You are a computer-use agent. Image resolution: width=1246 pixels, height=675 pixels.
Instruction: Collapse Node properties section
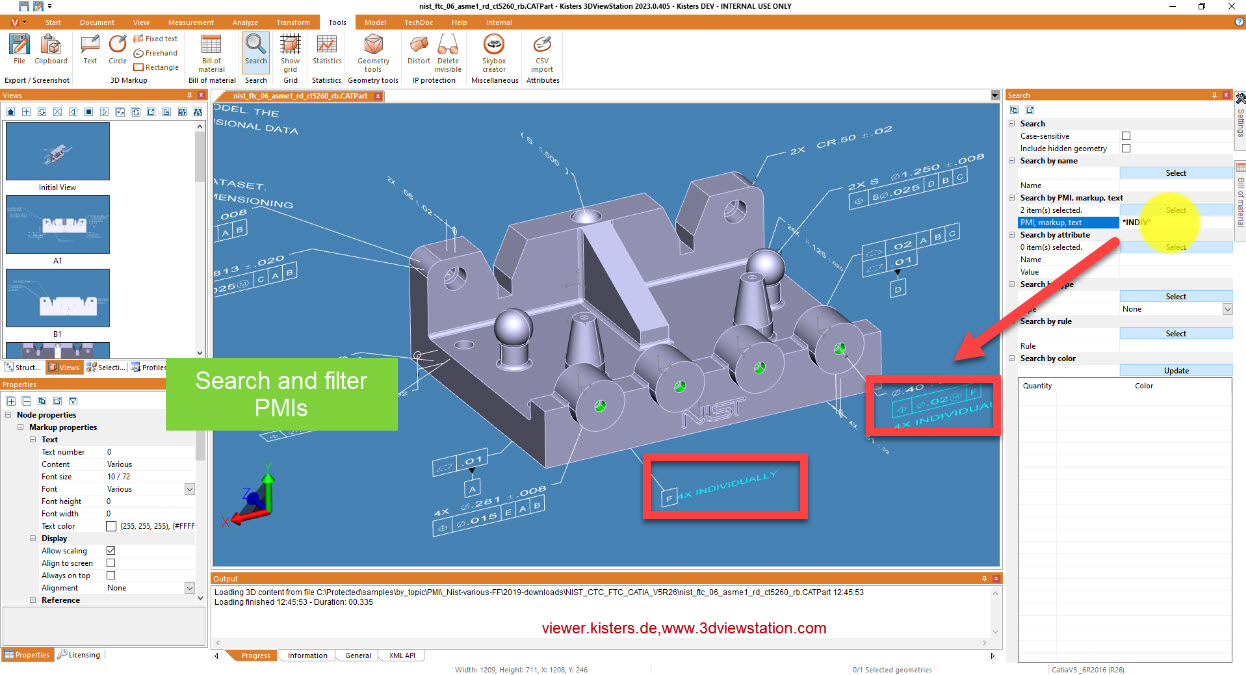[9, 415]
